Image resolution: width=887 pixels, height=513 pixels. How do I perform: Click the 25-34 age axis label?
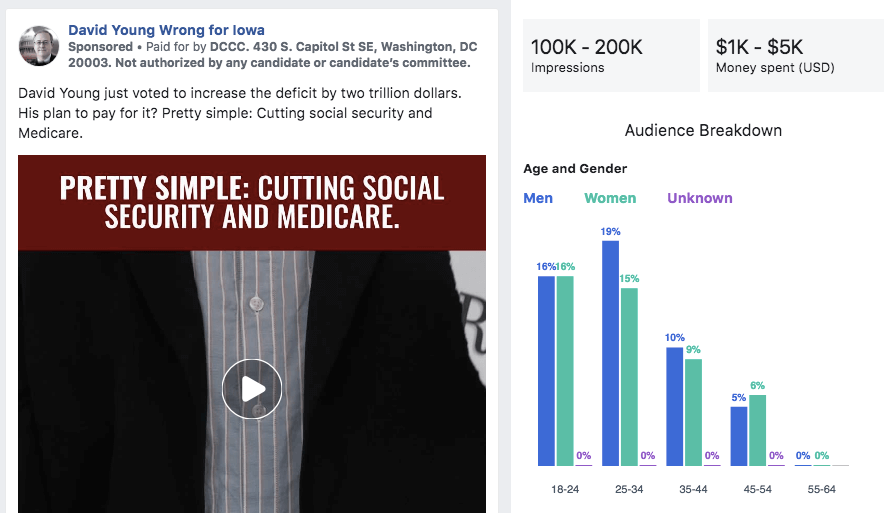point(629,490)
